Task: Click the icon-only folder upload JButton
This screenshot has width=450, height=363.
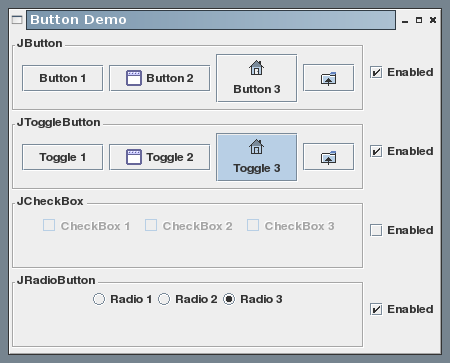Action: (x=328, y=78)
